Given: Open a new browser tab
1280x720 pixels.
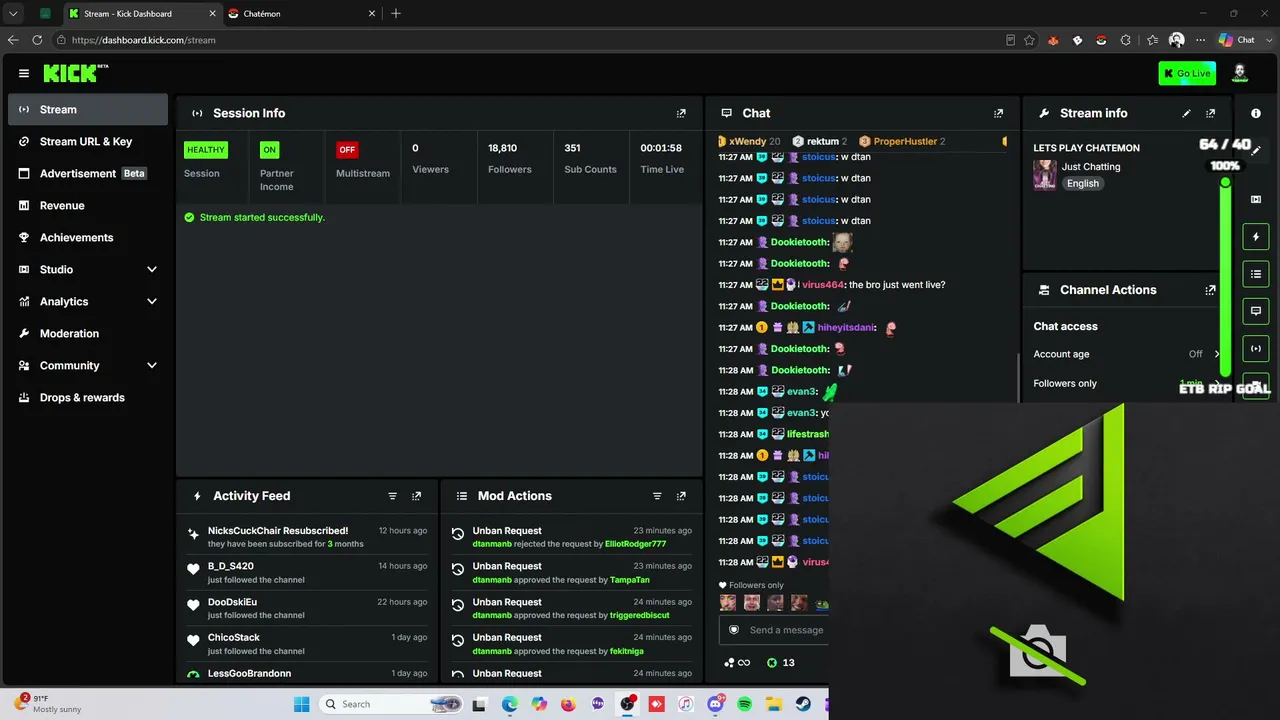Looking at the screenshot, I should pos(396,14).
